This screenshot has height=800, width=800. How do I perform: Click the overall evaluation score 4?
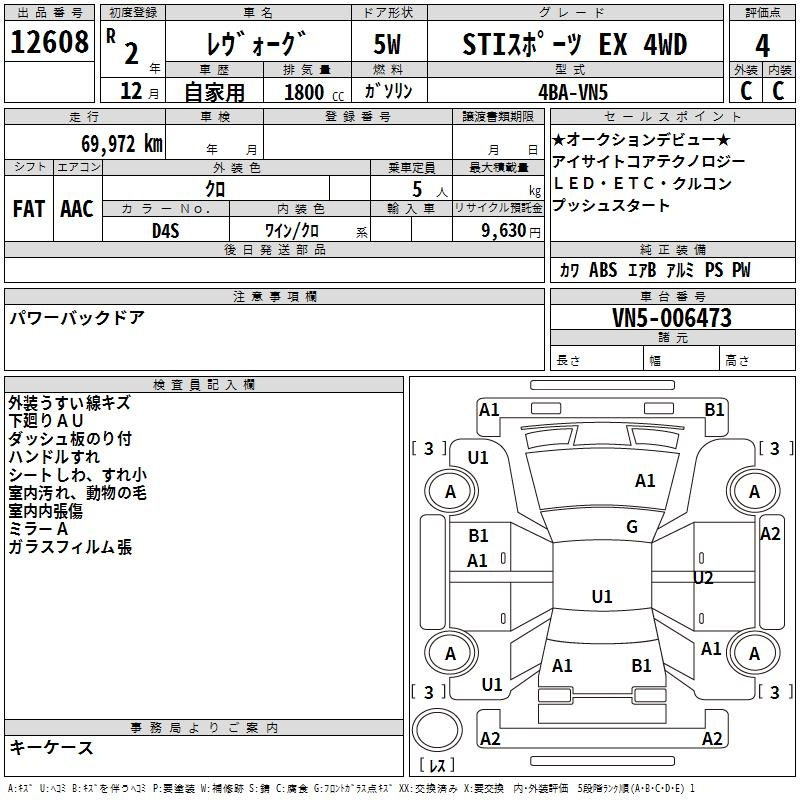point(762,44)
